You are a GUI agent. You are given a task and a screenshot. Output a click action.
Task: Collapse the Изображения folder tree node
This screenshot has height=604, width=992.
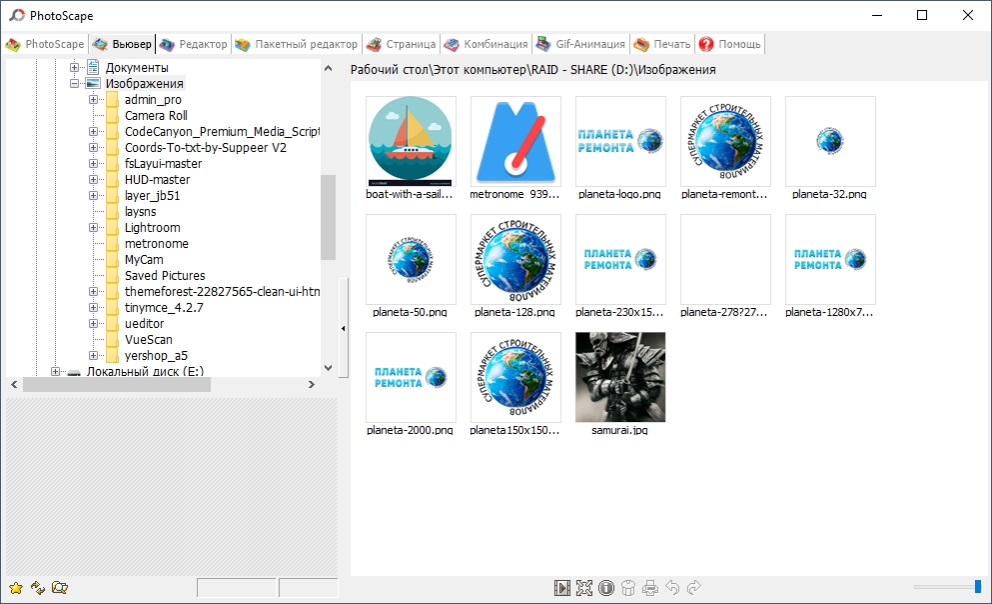point(75,84)
